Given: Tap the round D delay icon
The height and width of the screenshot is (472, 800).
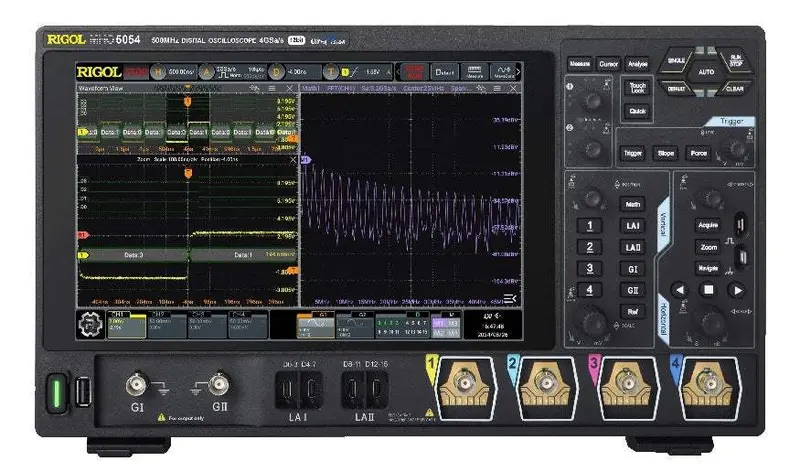Looking at the screenshot, I should pyautogui.click(x=276, y=72).
